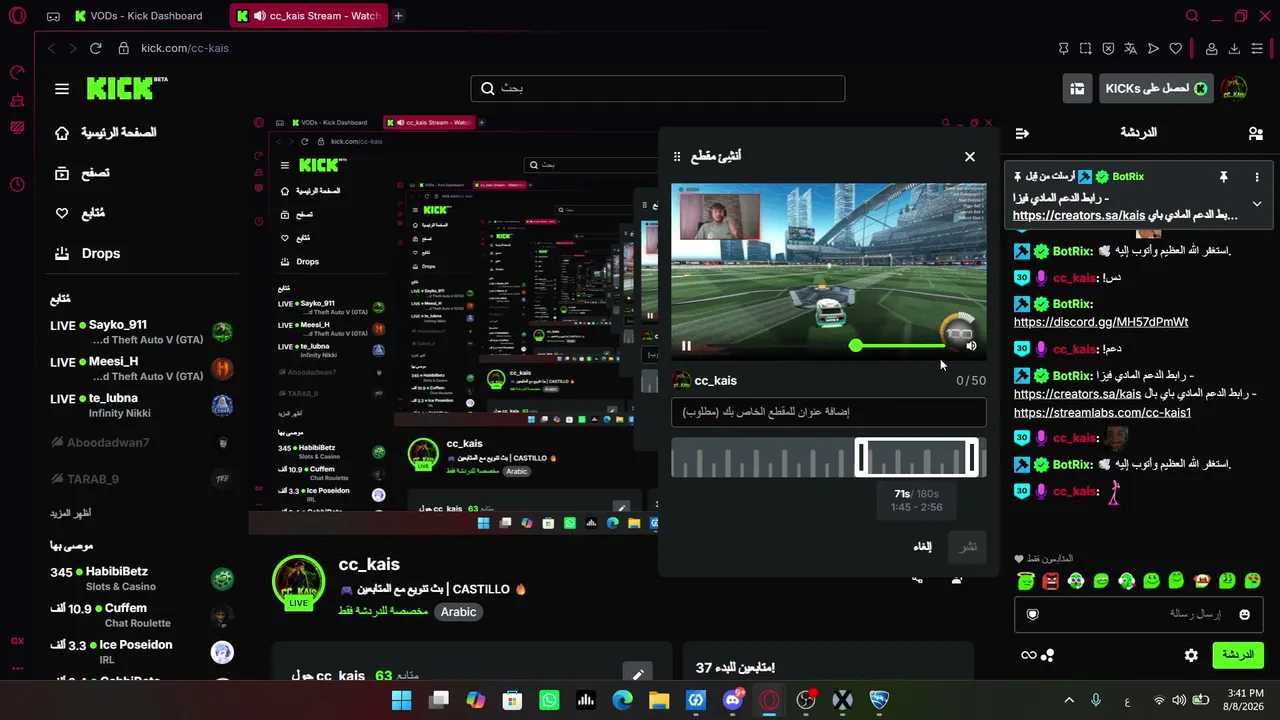Open the cc_kais profile avatar menu

[1234, 89]
